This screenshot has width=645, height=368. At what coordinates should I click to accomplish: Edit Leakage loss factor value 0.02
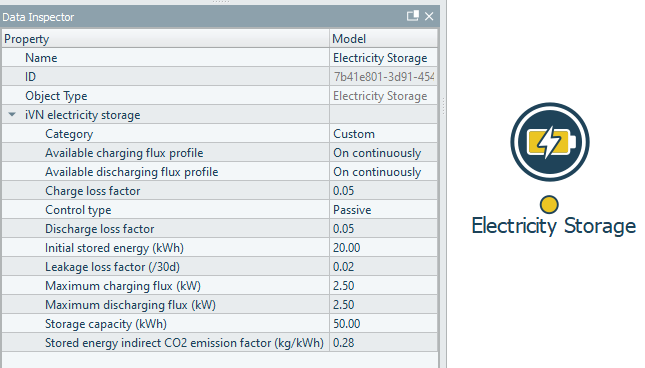pyautogui.click(x=383, y=267)
